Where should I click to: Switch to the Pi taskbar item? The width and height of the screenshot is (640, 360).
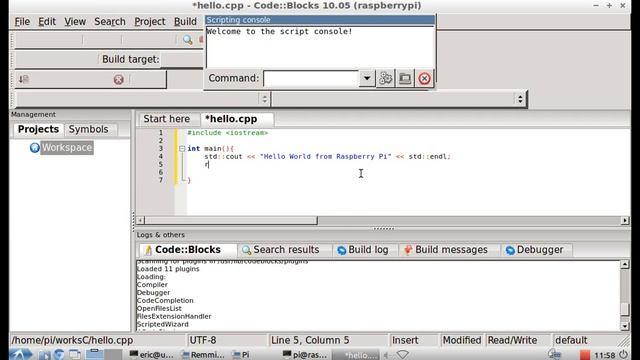pyautogui.click(x=241, y=355)
